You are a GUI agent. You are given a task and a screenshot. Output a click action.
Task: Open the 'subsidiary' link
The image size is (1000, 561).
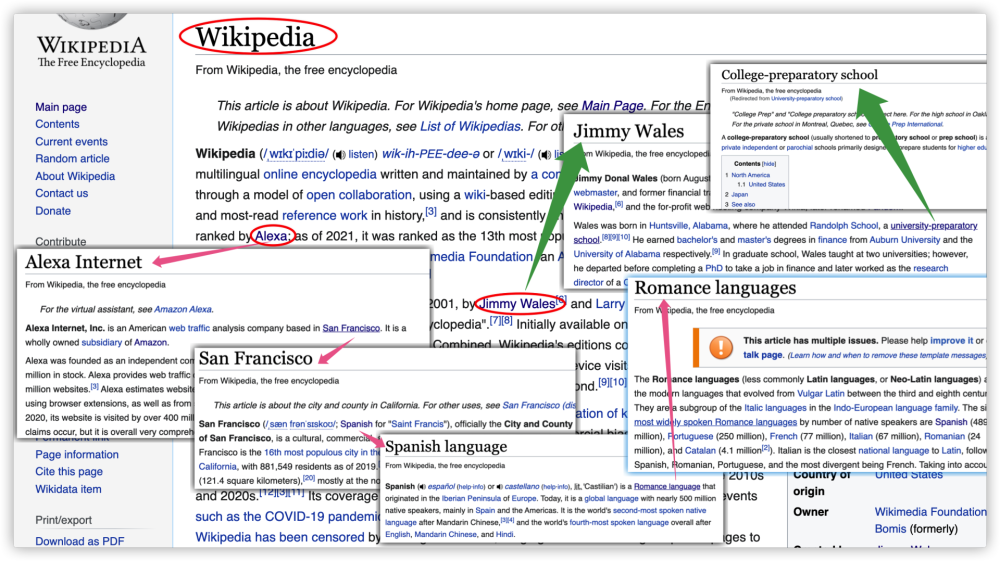(x=101, y=342)
